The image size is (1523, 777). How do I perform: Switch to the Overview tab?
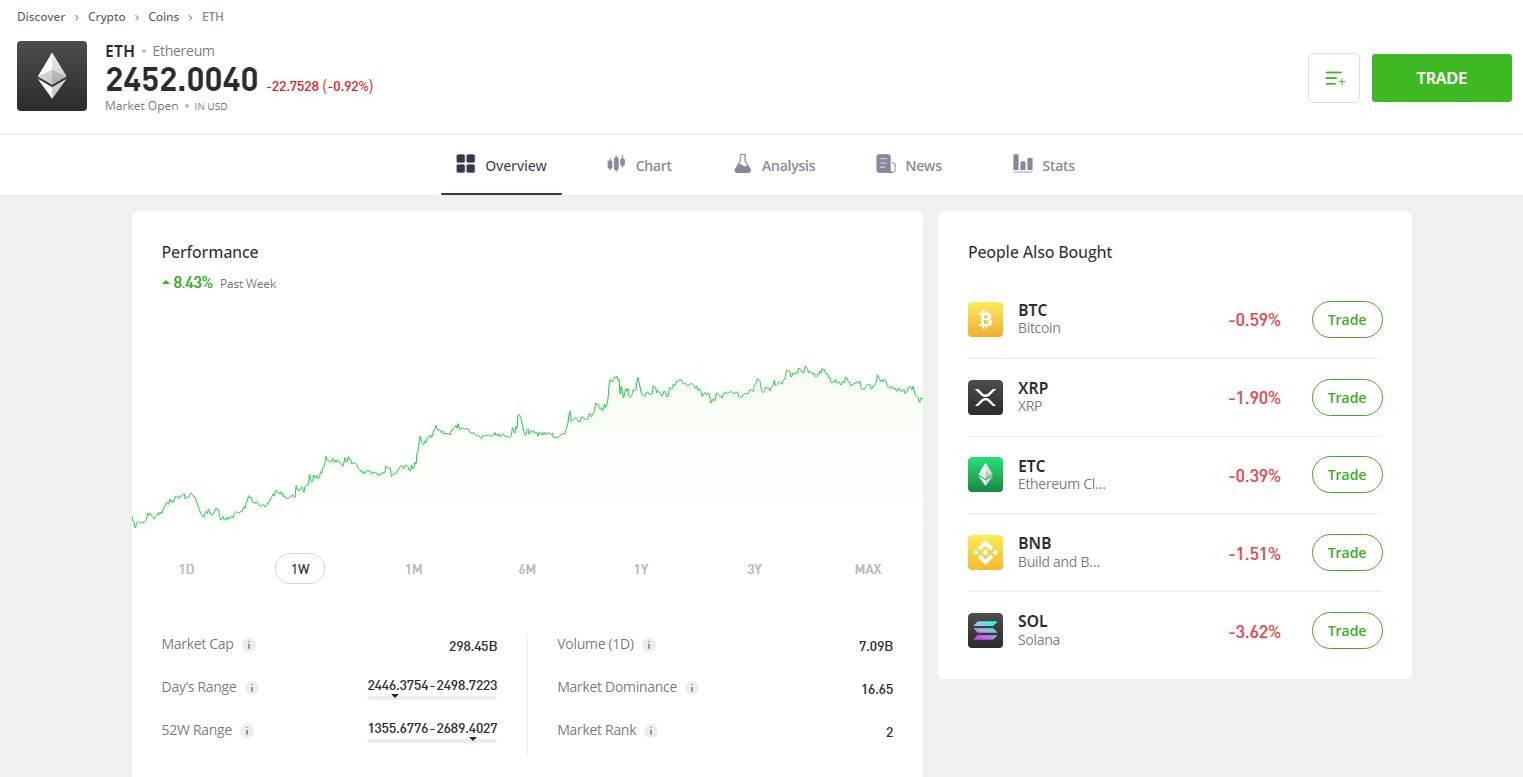(x=501, y=164)
